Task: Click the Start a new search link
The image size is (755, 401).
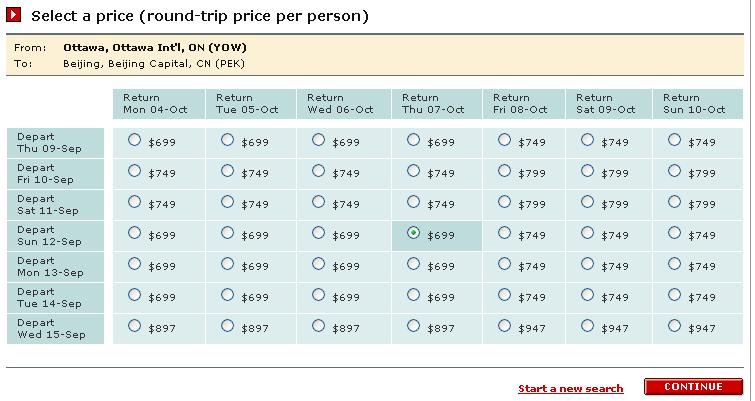Action: [x=571, y=388]
